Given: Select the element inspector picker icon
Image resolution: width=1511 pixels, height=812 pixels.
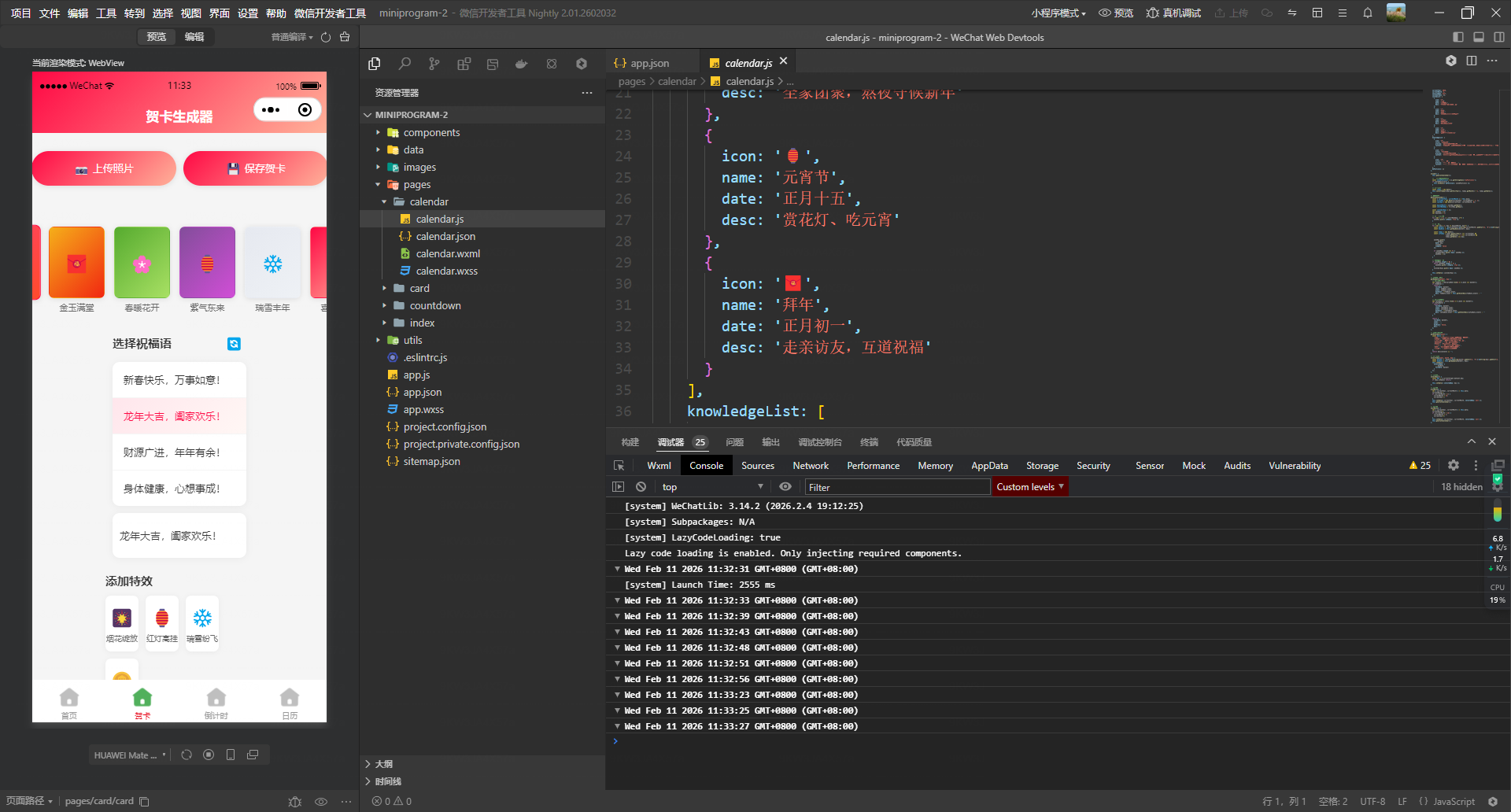Looking at the screenshot, I should pyautogui.click(x=619, y=466).
